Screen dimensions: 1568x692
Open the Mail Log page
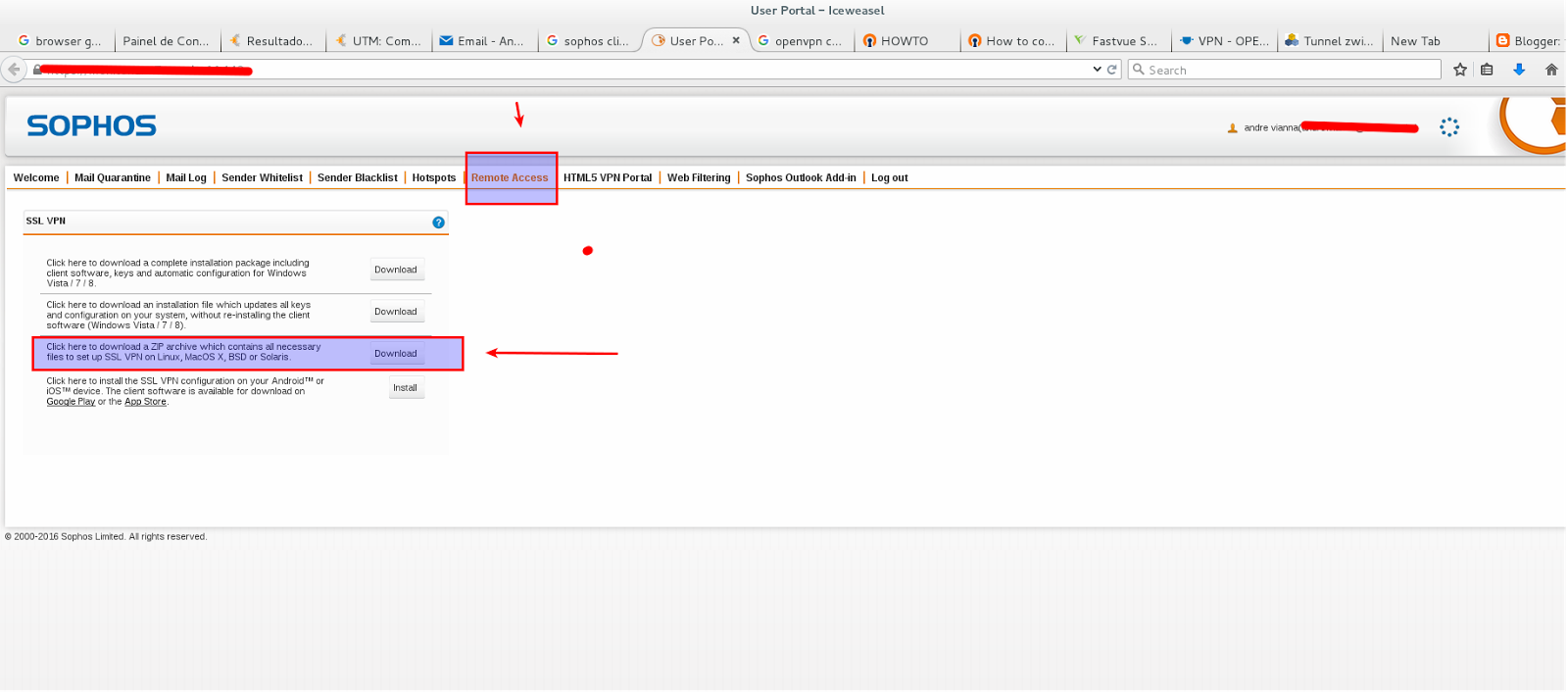[x=186, y=177]
